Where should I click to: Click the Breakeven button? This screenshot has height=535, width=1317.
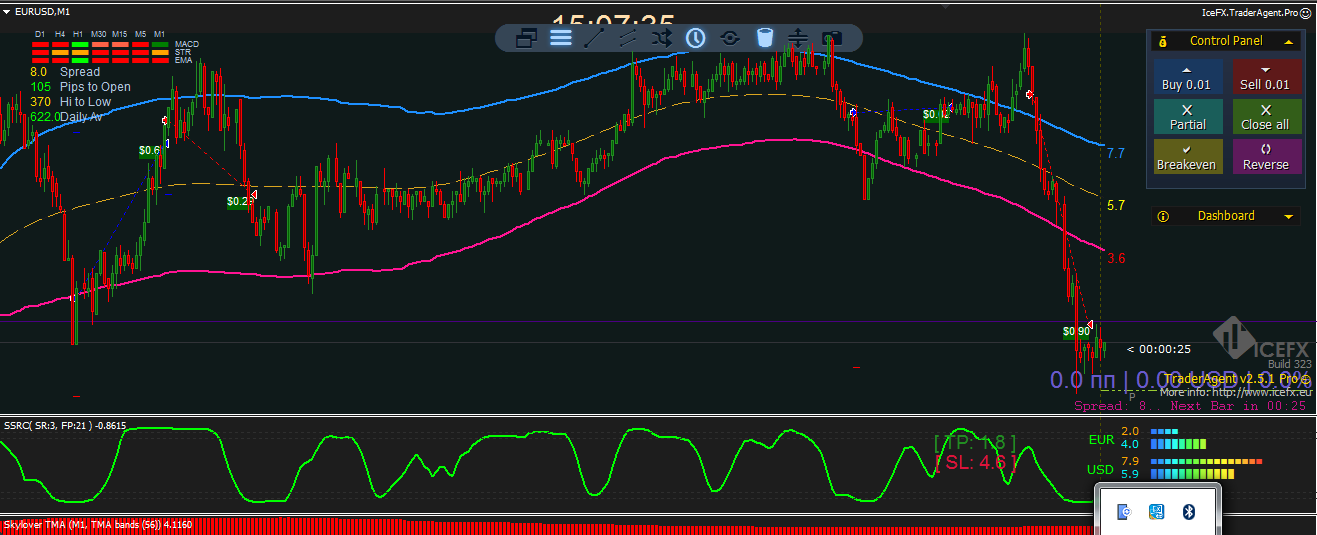(1187, 157)
